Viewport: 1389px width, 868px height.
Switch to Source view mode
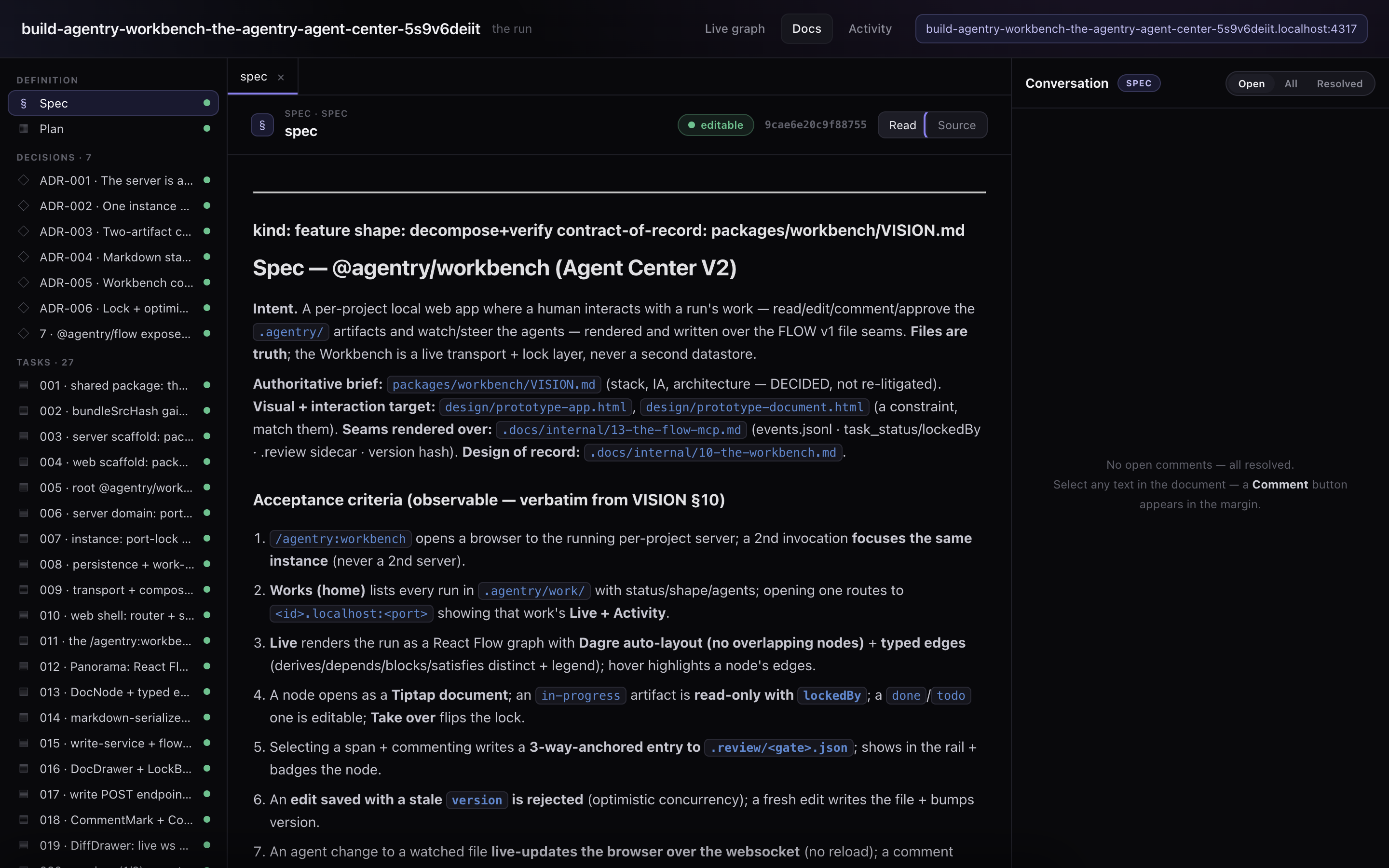tap(956, 125)
